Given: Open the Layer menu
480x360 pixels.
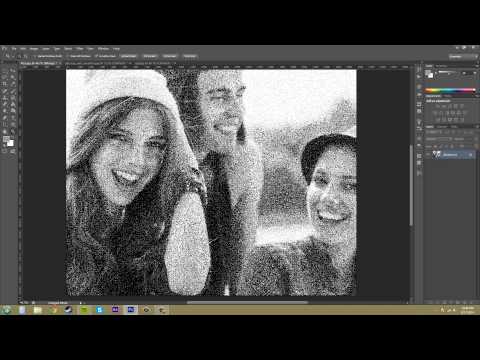Looking at the screenshot, I should click(x=45, y=48).
